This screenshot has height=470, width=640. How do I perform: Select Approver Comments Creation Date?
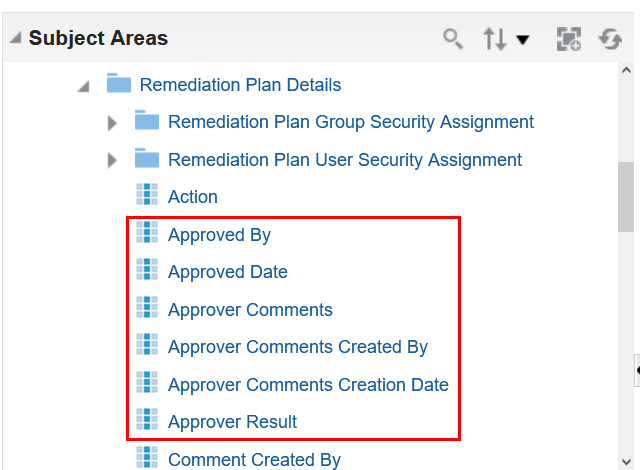coord(308,385)
